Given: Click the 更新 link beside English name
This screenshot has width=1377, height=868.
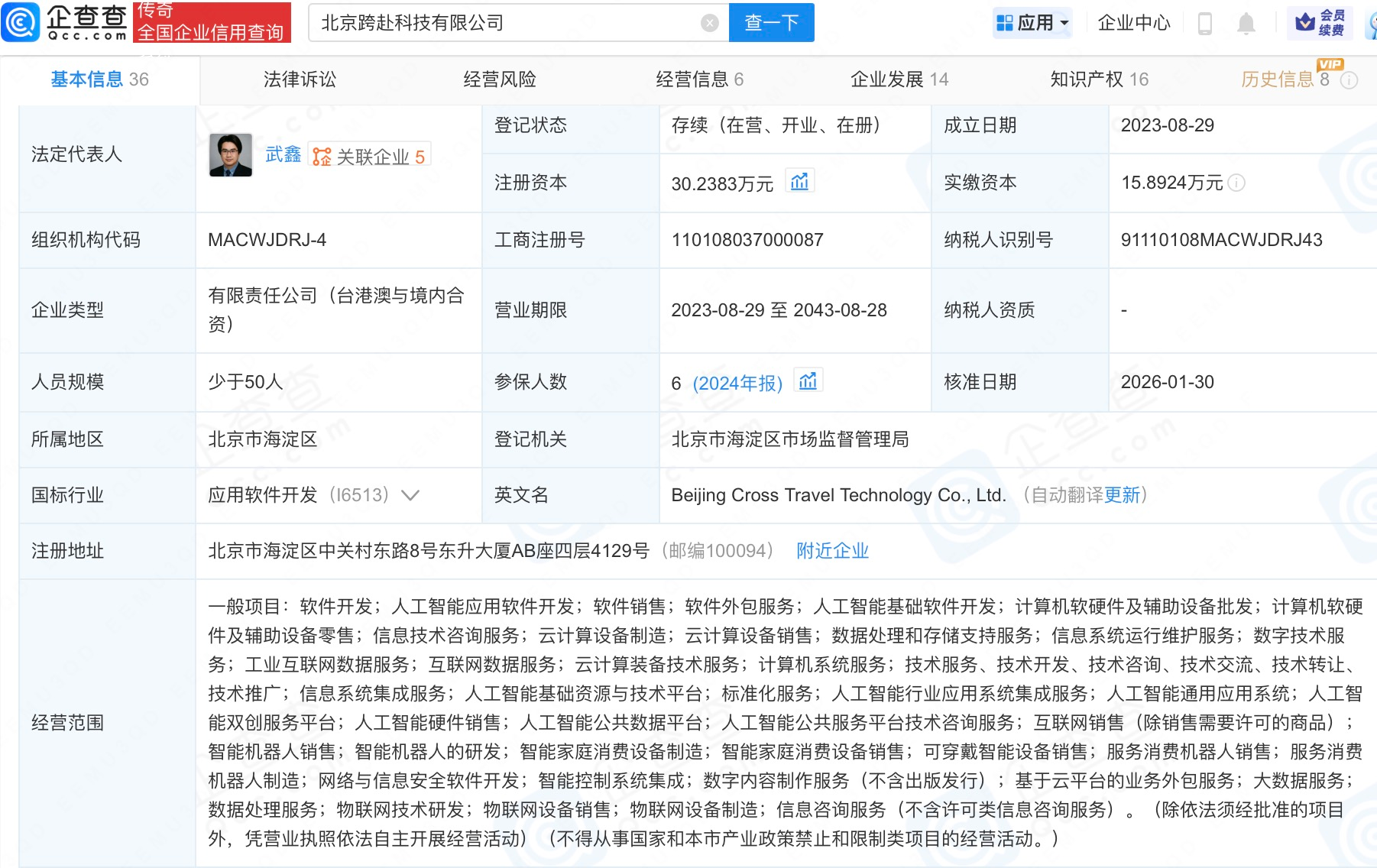Looking at the screenshot, I should point(1122,495).
